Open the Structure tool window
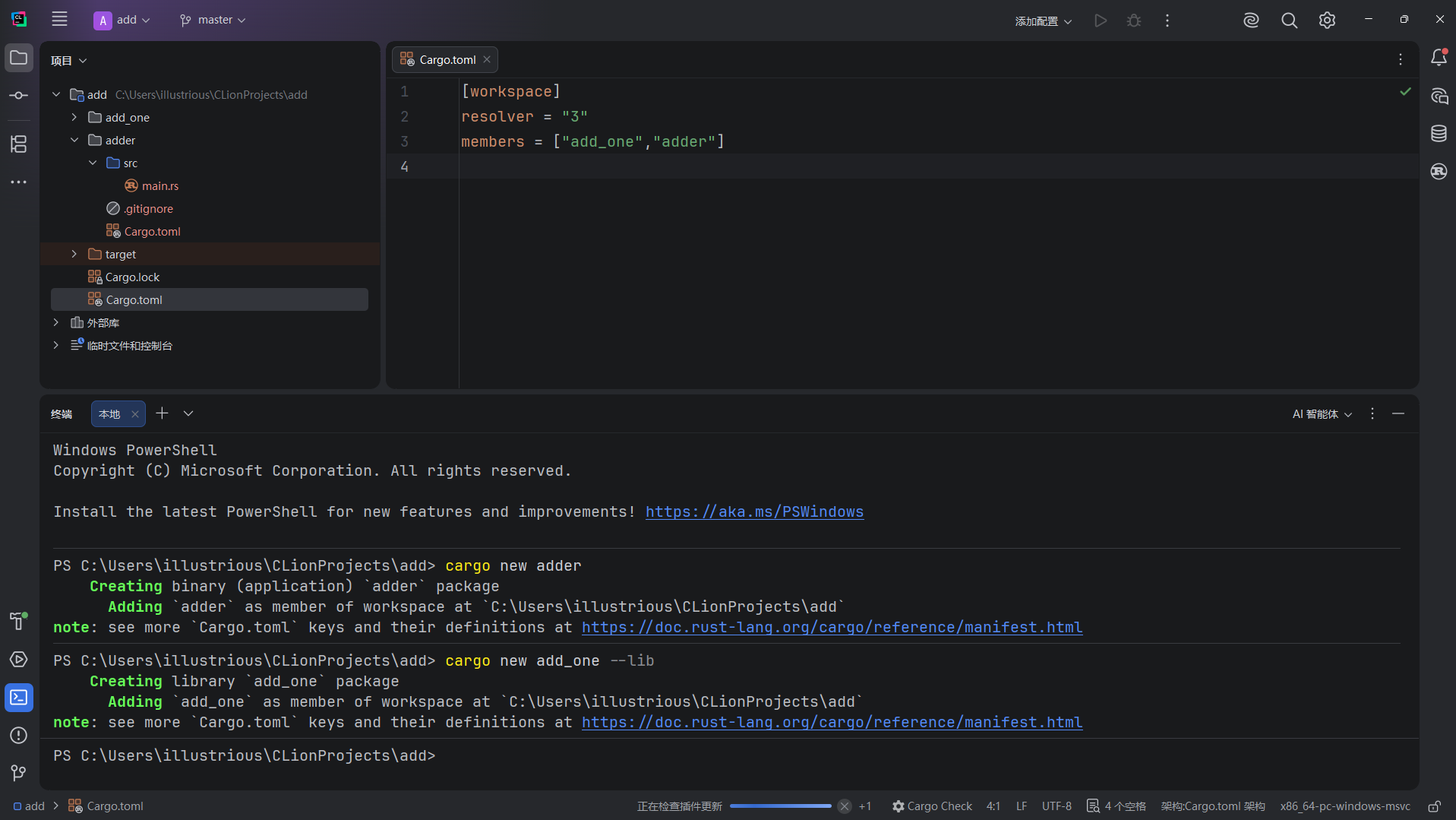The image size is (1456, 820). (x=19, y=144)
